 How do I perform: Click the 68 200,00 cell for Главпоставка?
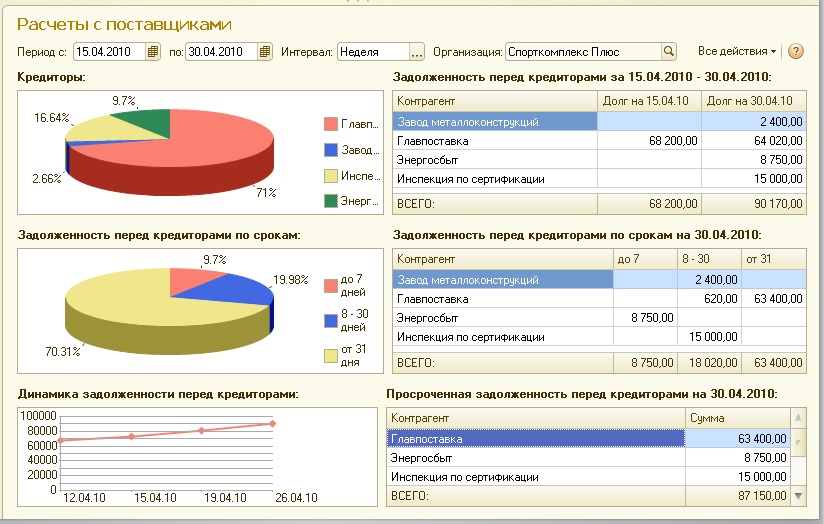pyautogui.click(x=650, y=141)
